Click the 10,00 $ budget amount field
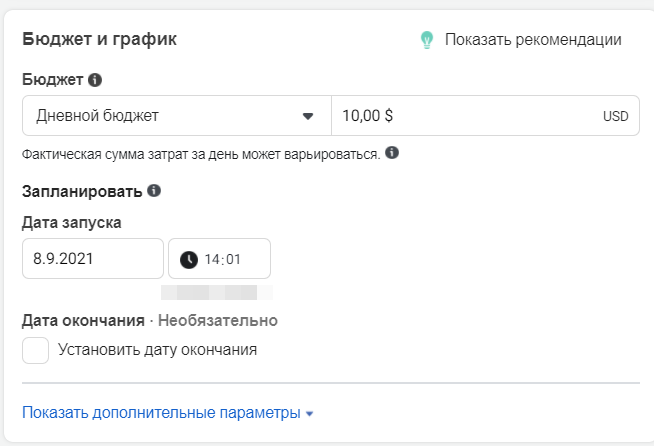654x446 pixels. tap(460, 116)
